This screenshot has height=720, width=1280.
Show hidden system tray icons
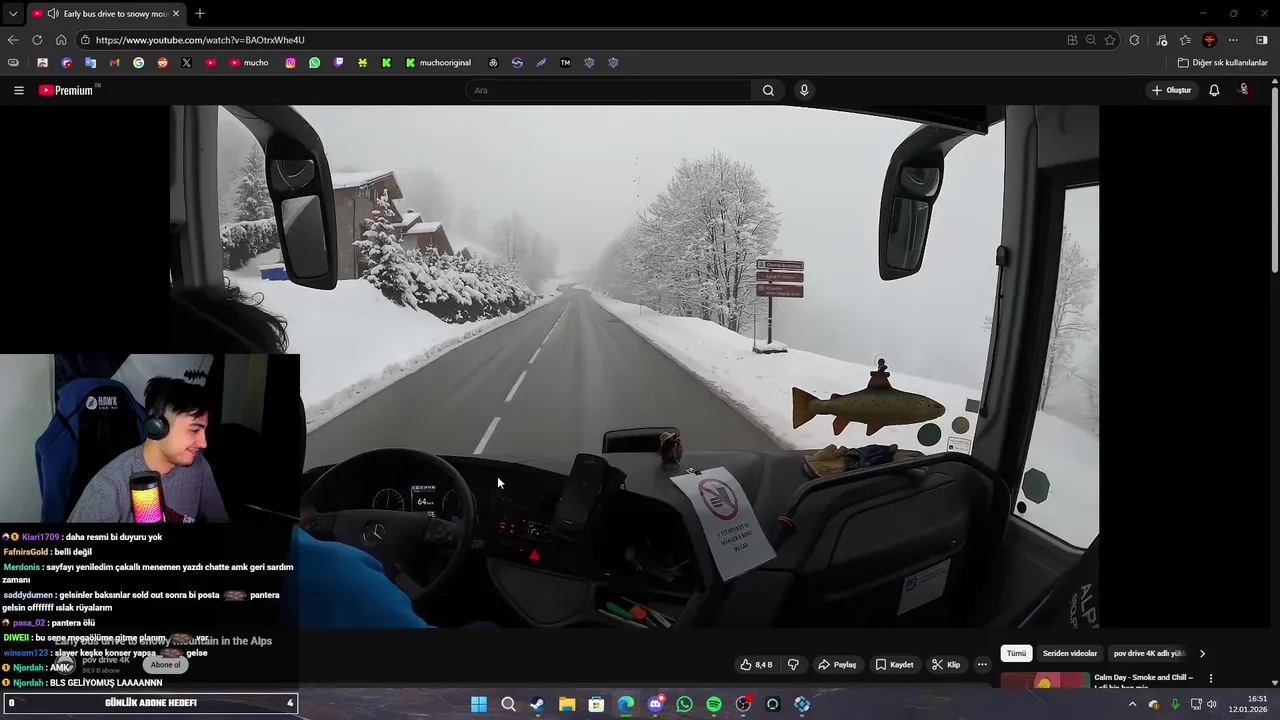1132,704
